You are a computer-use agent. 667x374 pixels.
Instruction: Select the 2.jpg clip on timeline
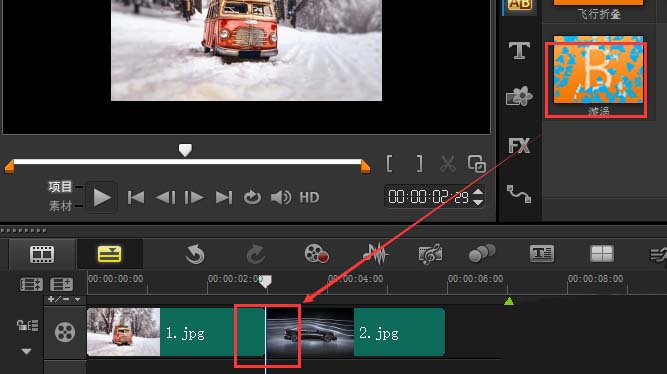(356, 332)
